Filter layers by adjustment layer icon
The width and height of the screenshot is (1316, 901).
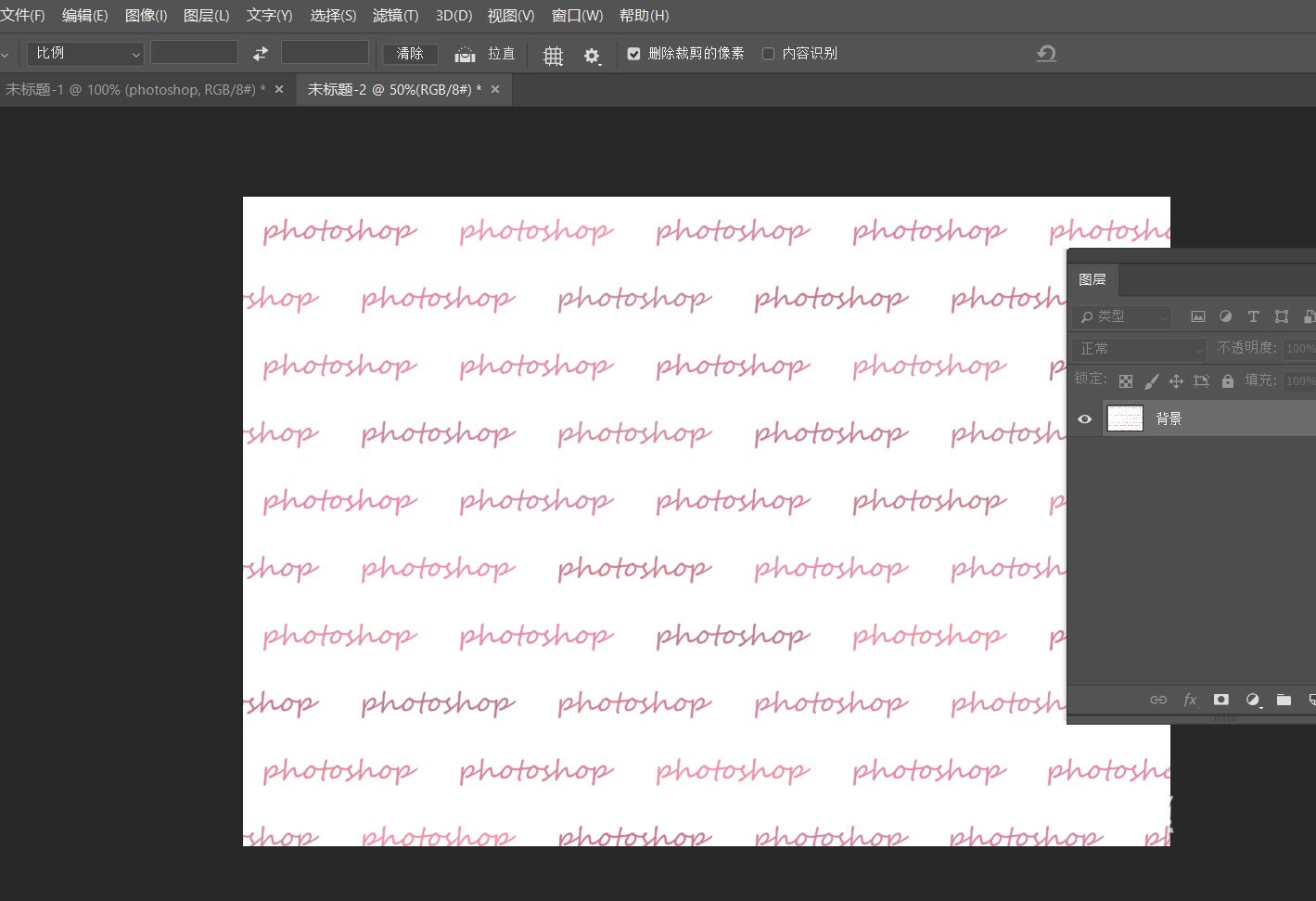tap(1225, 316)
